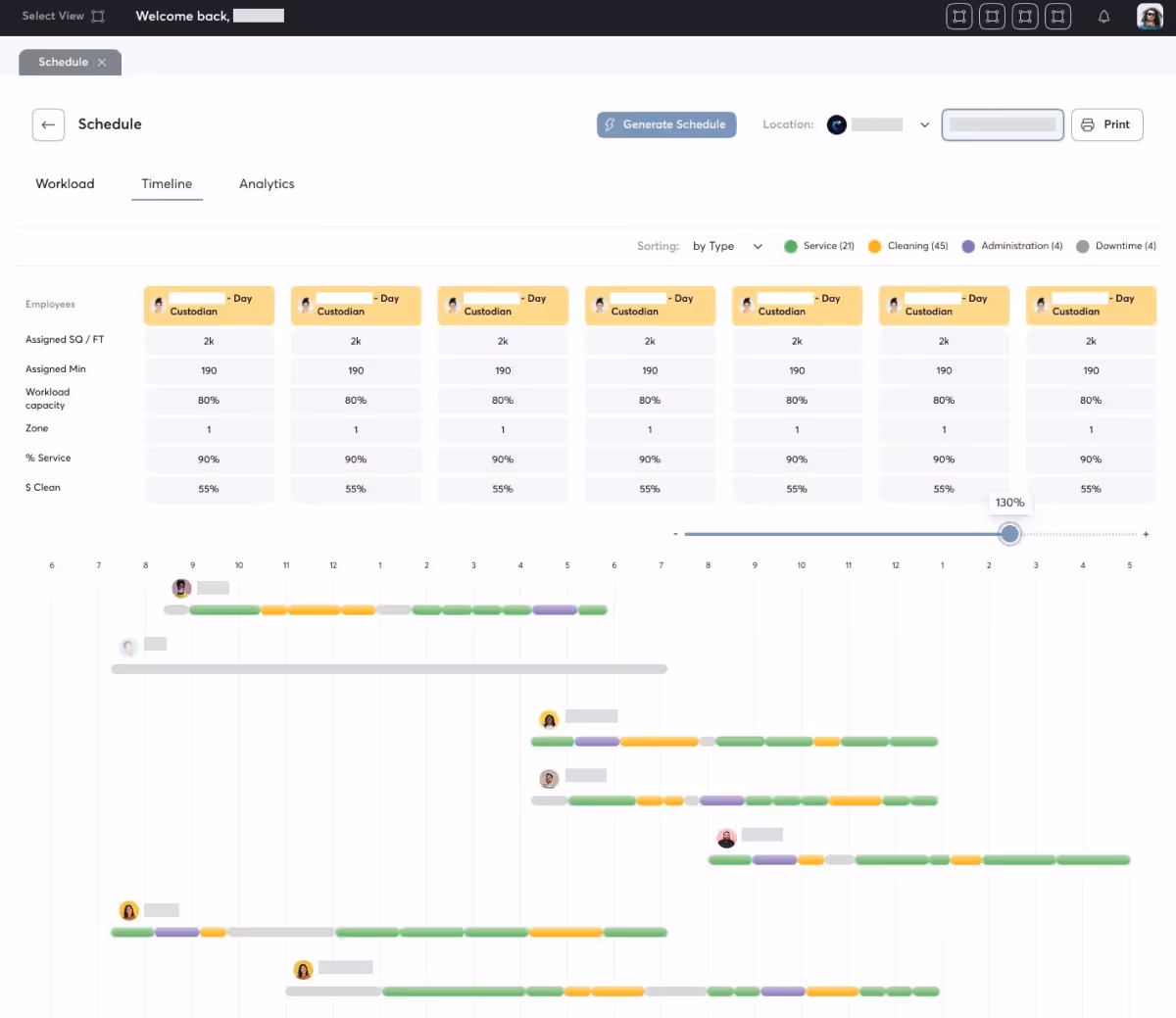Click the Generate Schedule button
Screen dimensions: 1176x1018
tap(666, 124)
